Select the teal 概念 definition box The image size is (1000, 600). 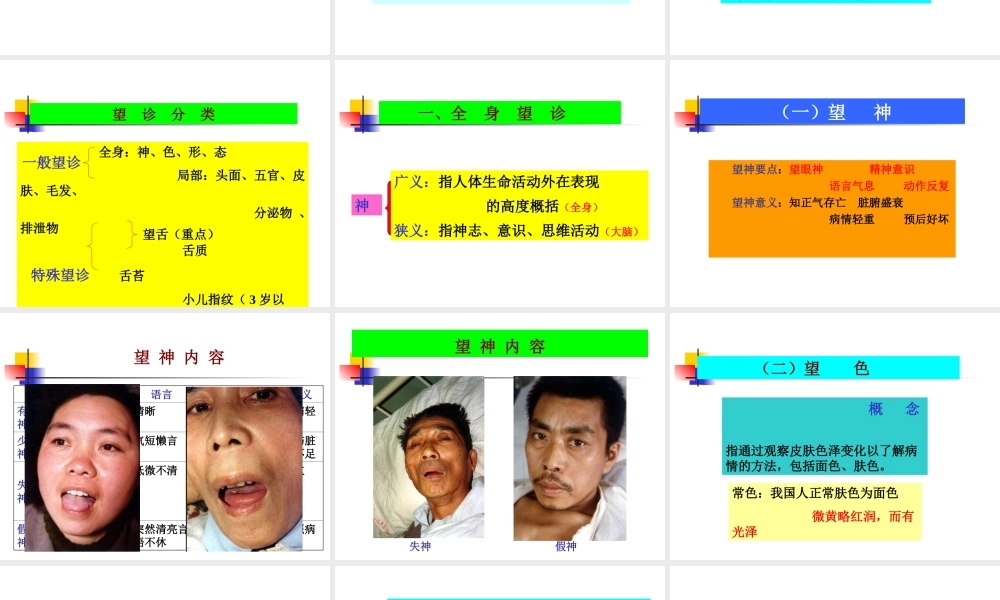pos(824,434)
